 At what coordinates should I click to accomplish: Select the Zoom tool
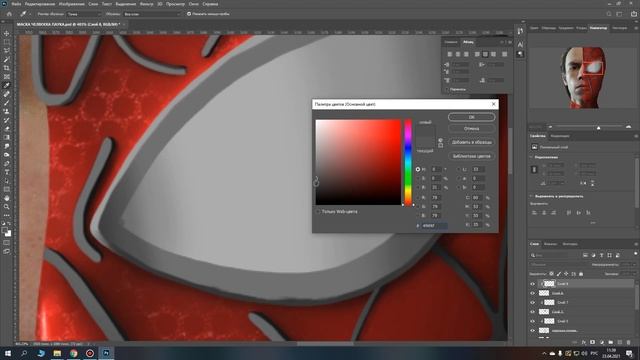coord(7,207)
